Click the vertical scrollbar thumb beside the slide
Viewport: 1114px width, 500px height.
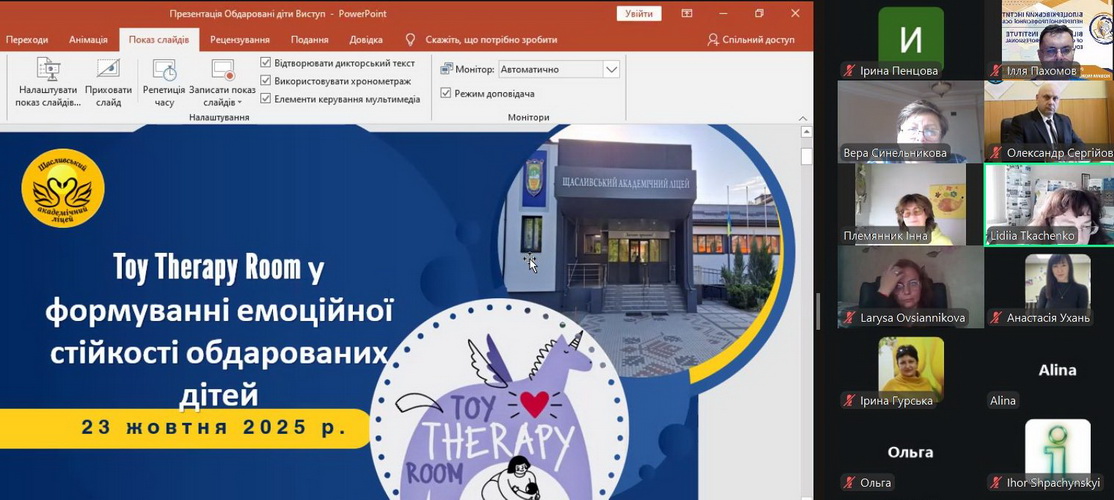(806, 156)
